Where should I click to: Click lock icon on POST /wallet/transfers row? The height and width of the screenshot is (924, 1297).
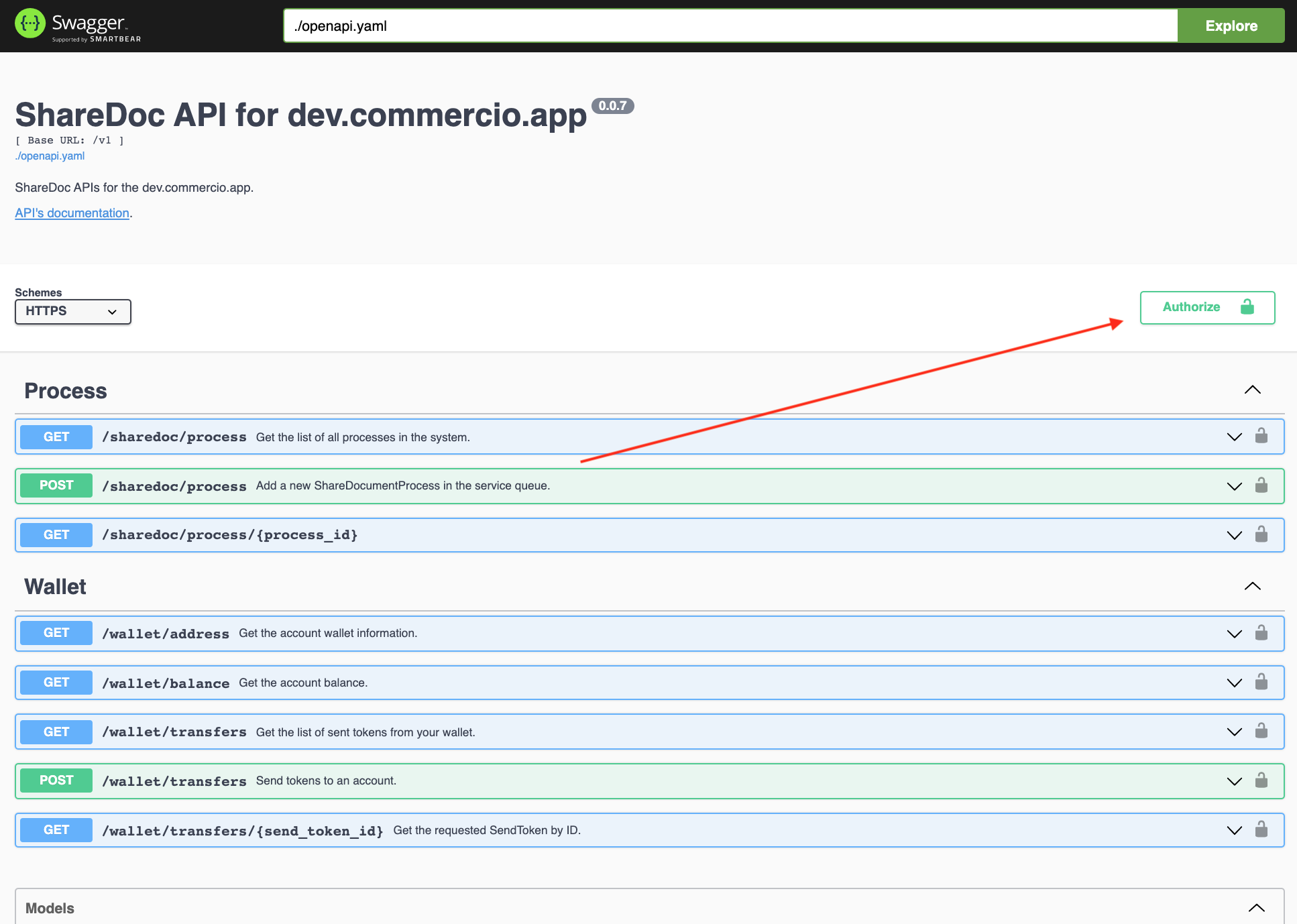1261,781
